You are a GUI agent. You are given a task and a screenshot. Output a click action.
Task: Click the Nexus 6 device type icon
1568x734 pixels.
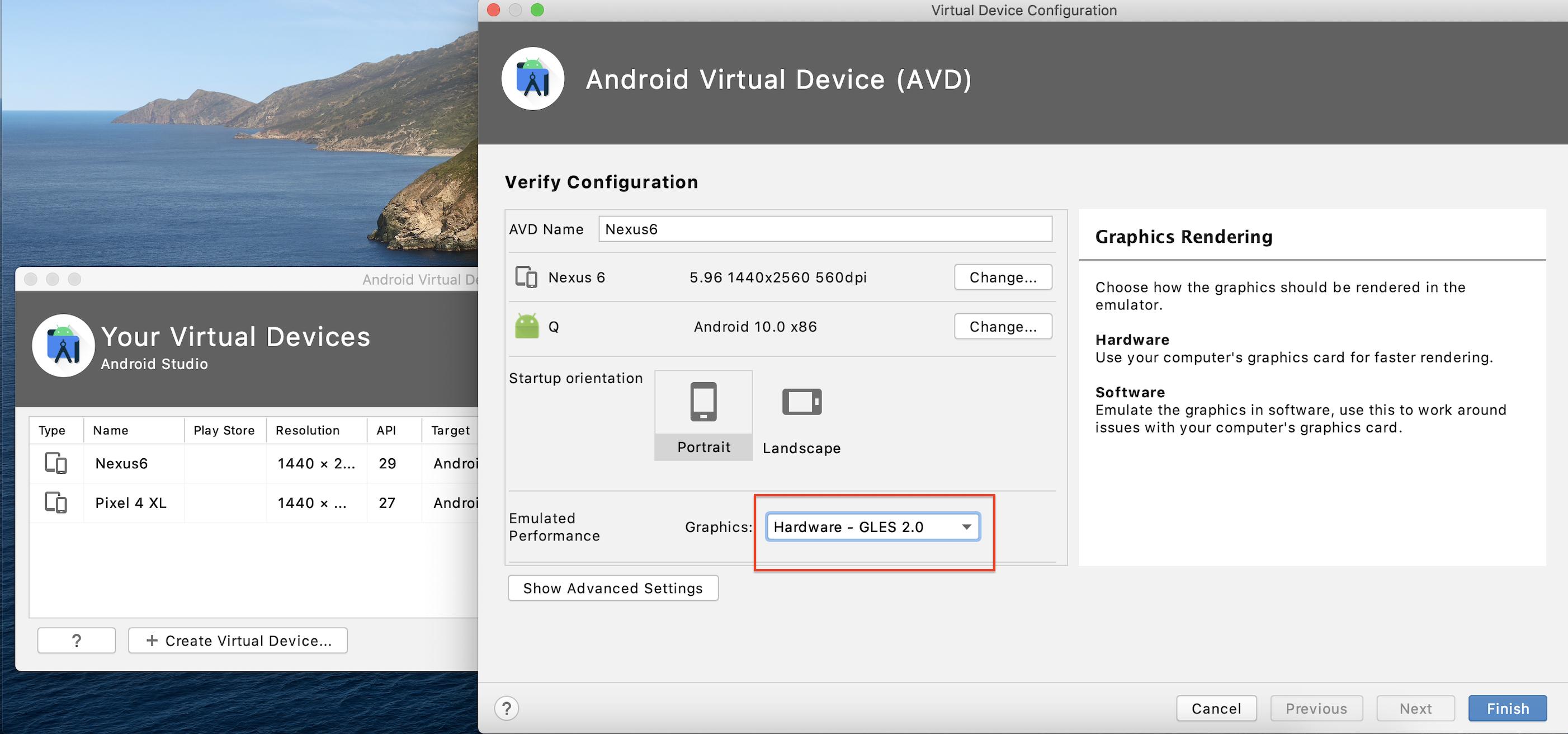point(526,277)
